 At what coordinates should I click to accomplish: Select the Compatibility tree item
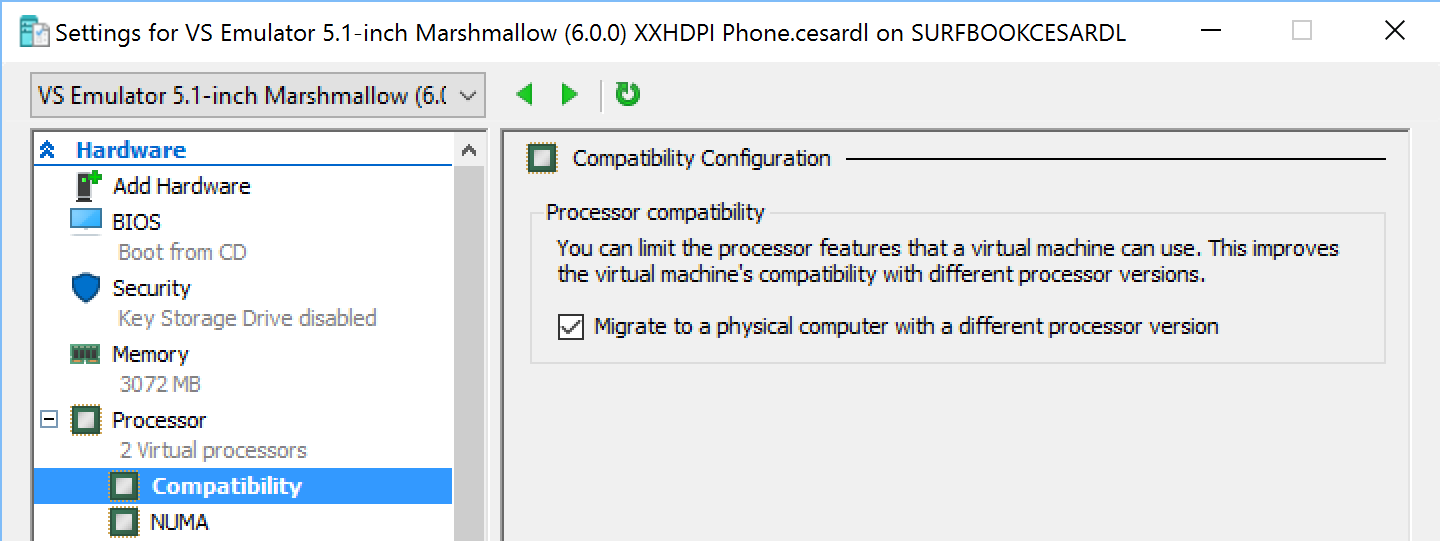[x=226, y=486]
